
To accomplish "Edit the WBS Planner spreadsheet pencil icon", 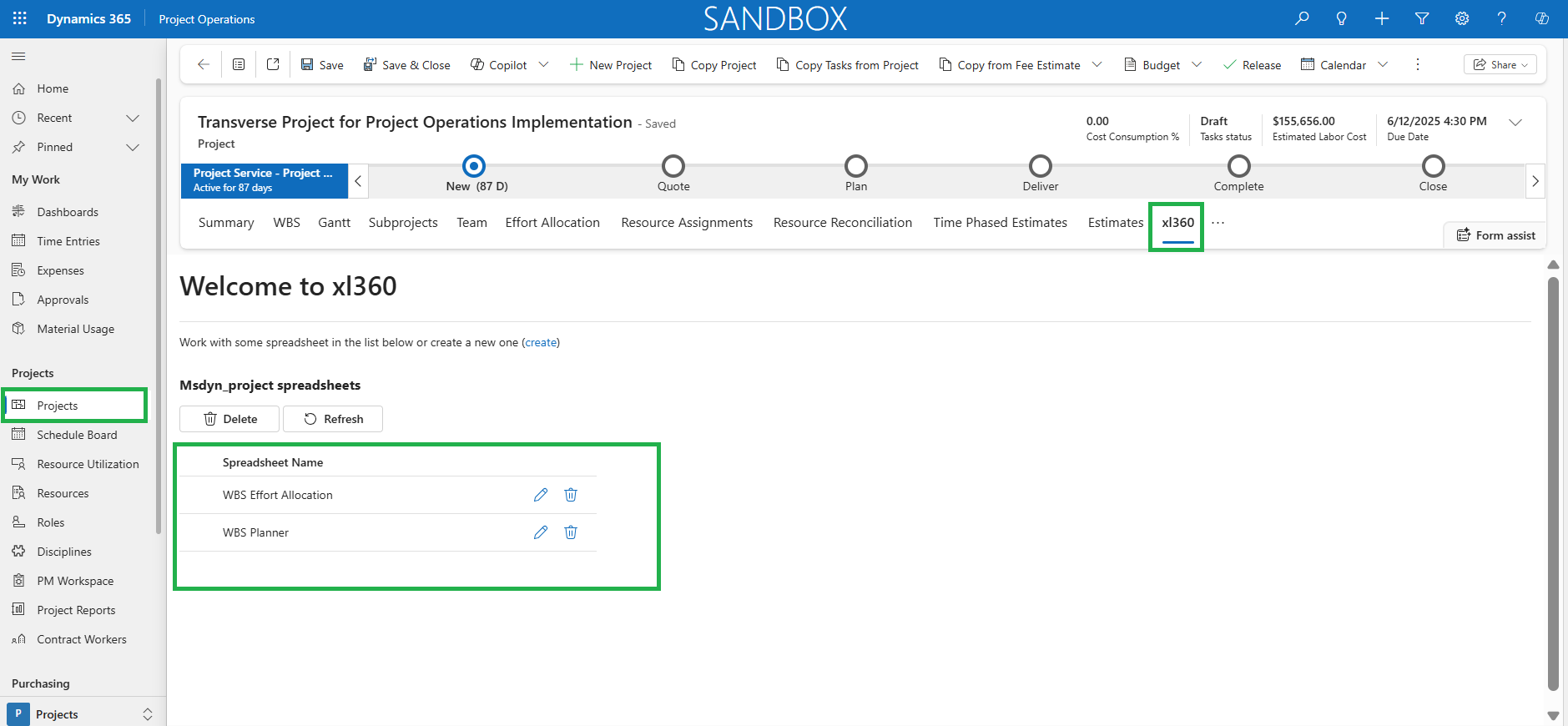I will pos(541,532).
